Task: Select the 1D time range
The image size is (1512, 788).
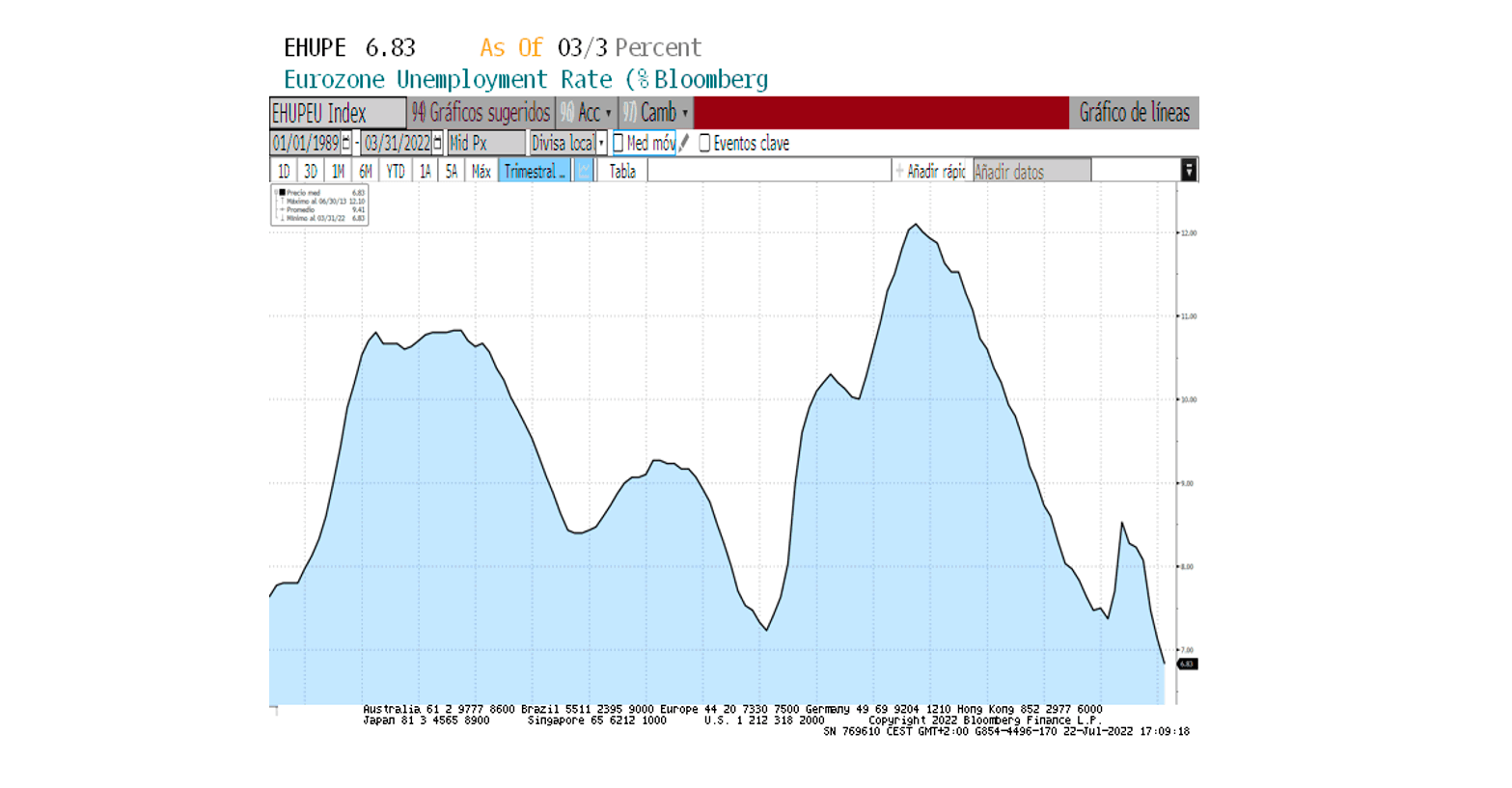Action: [x=284, y=171]
